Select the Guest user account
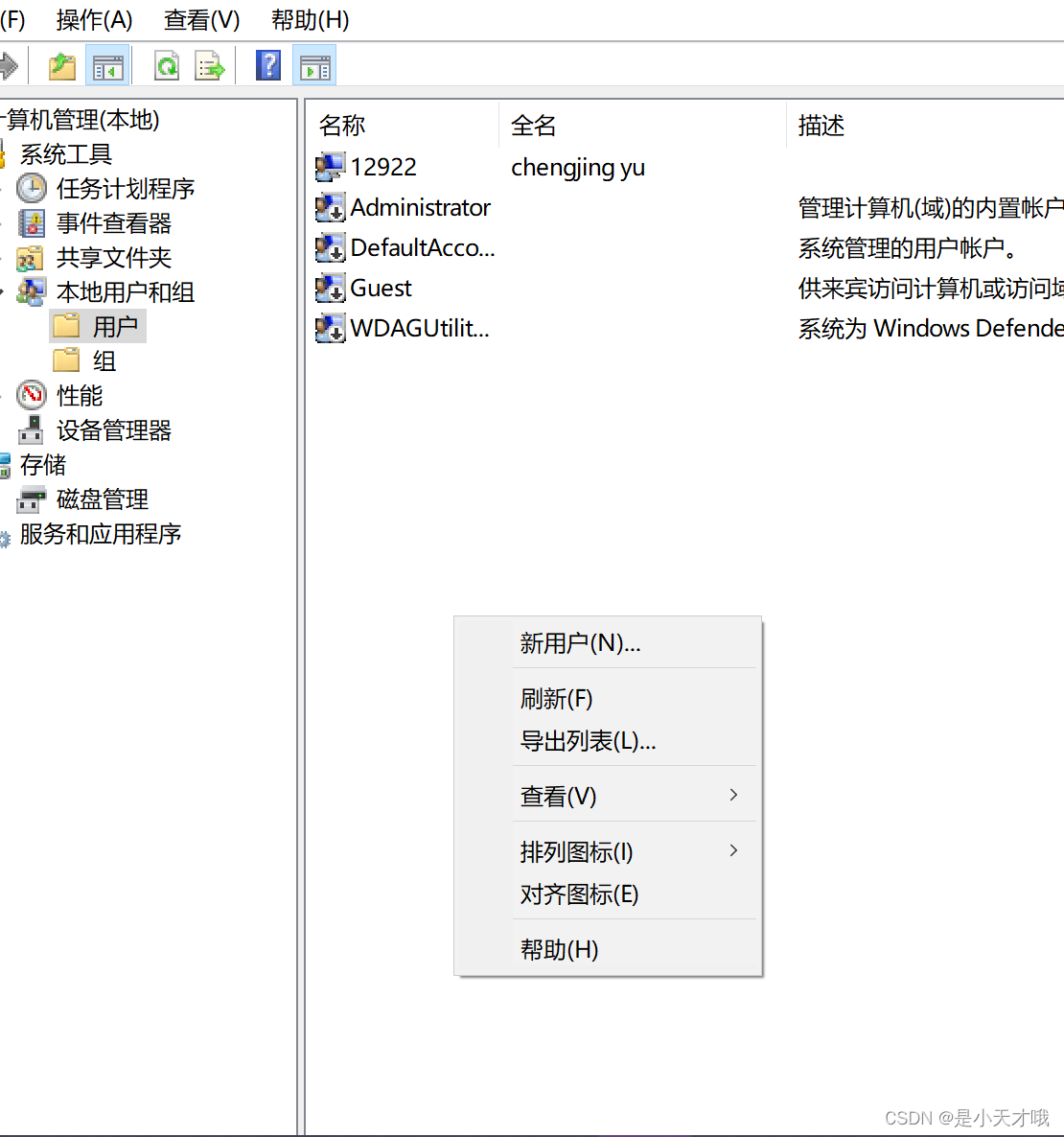Viewport: 1064px width, 1137px height. [x=380, y=288]
